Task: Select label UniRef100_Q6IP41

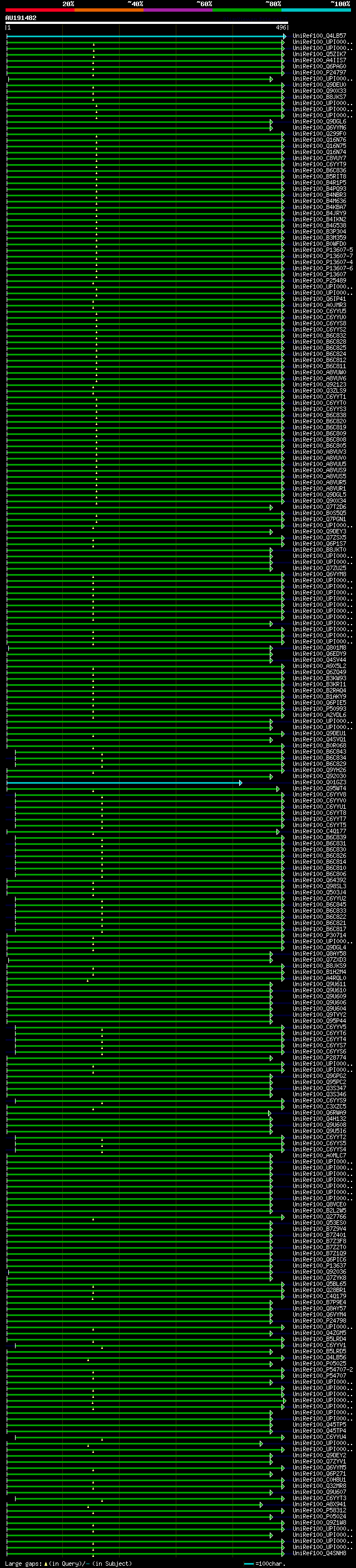Action: [319, 299]
